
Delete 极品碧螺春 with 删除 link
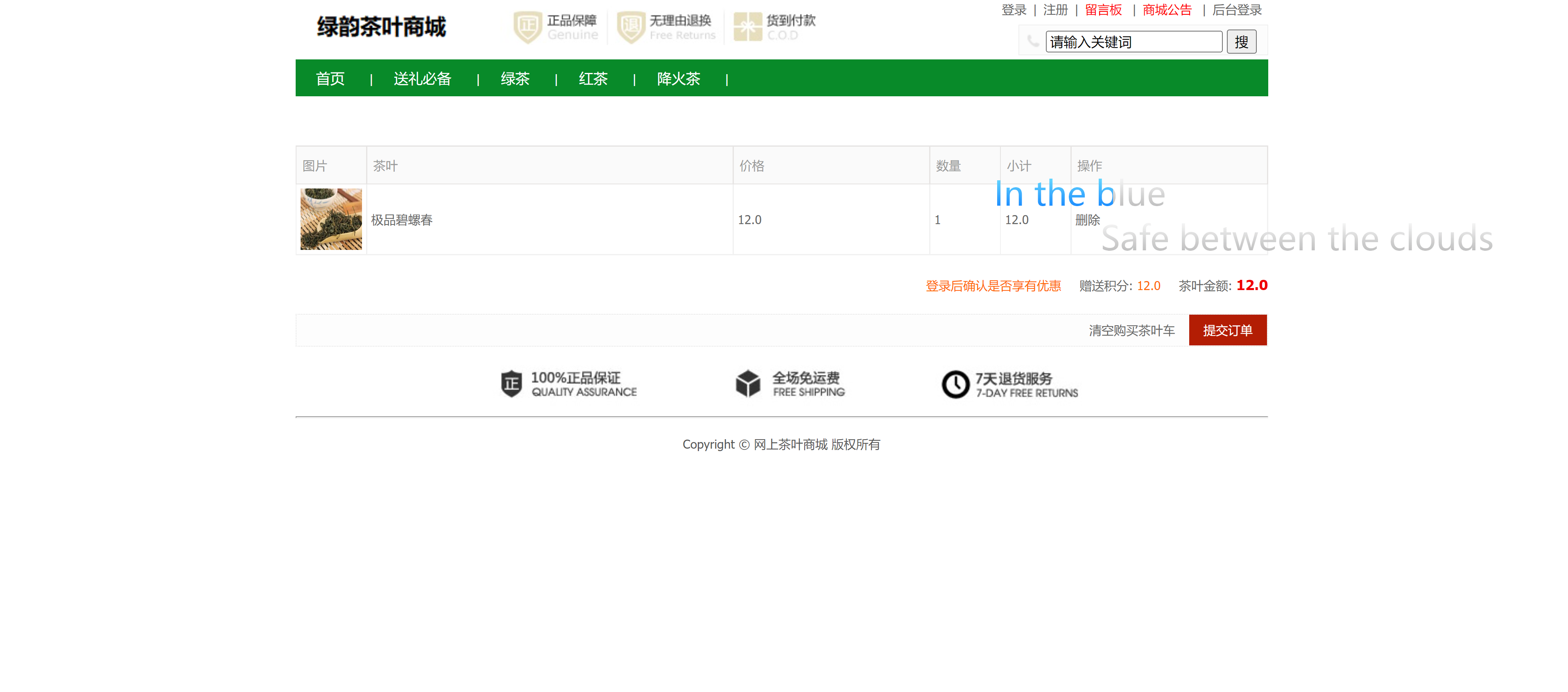[x=1089, y=220]
